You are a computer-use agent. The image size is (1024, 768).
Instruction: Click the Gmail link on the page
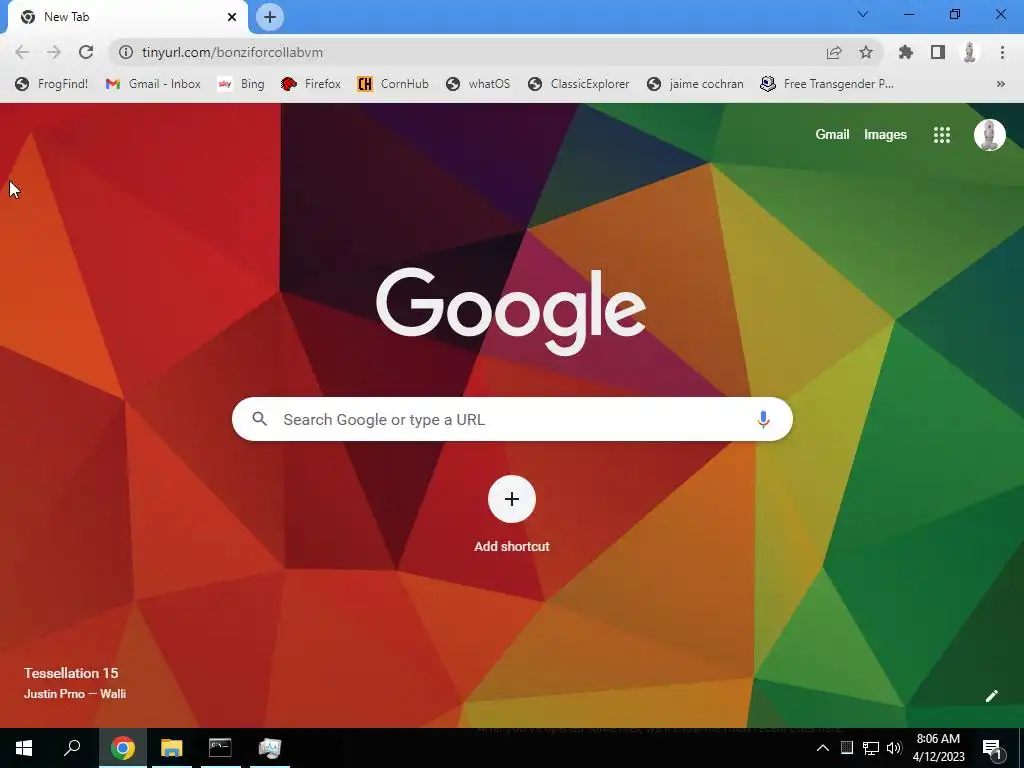(x=832, y=135)
